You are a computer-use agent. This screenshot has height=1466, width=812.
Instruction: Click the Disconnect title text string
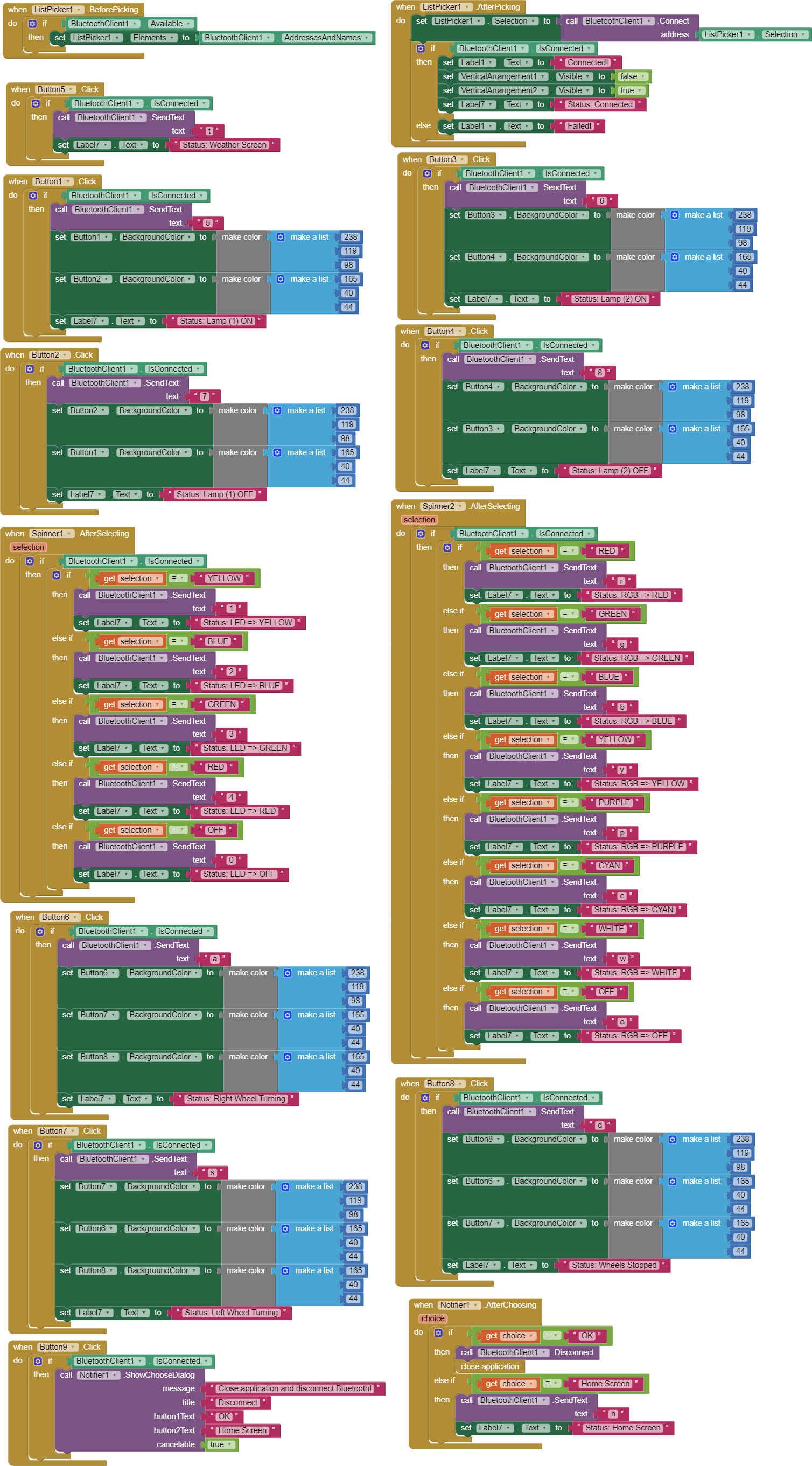(x=238, y=1403)
